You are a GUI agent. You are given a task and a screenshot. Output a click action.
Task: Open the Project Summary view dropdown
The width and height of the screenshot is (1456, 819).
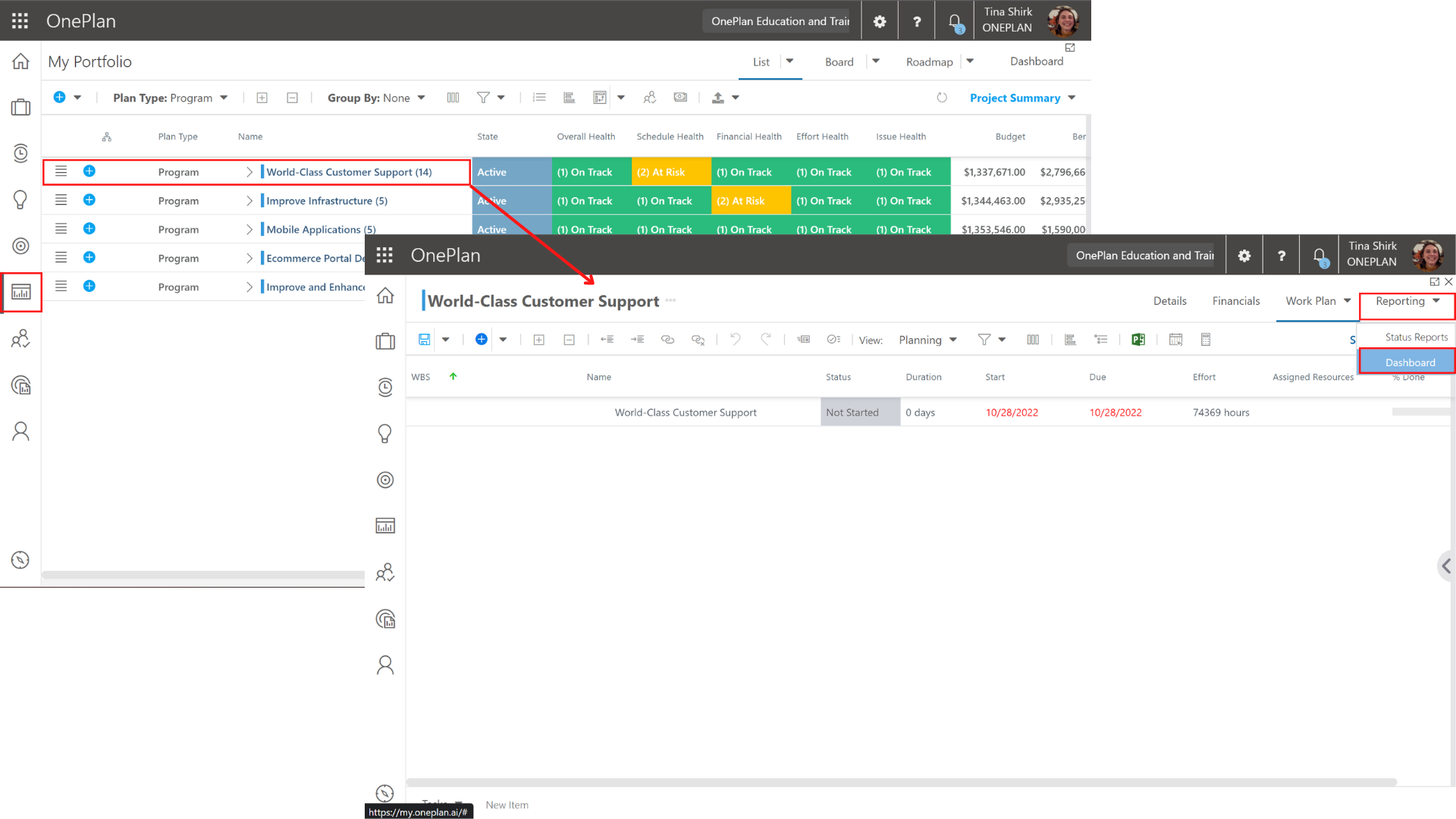click(x=1023, y=98)
